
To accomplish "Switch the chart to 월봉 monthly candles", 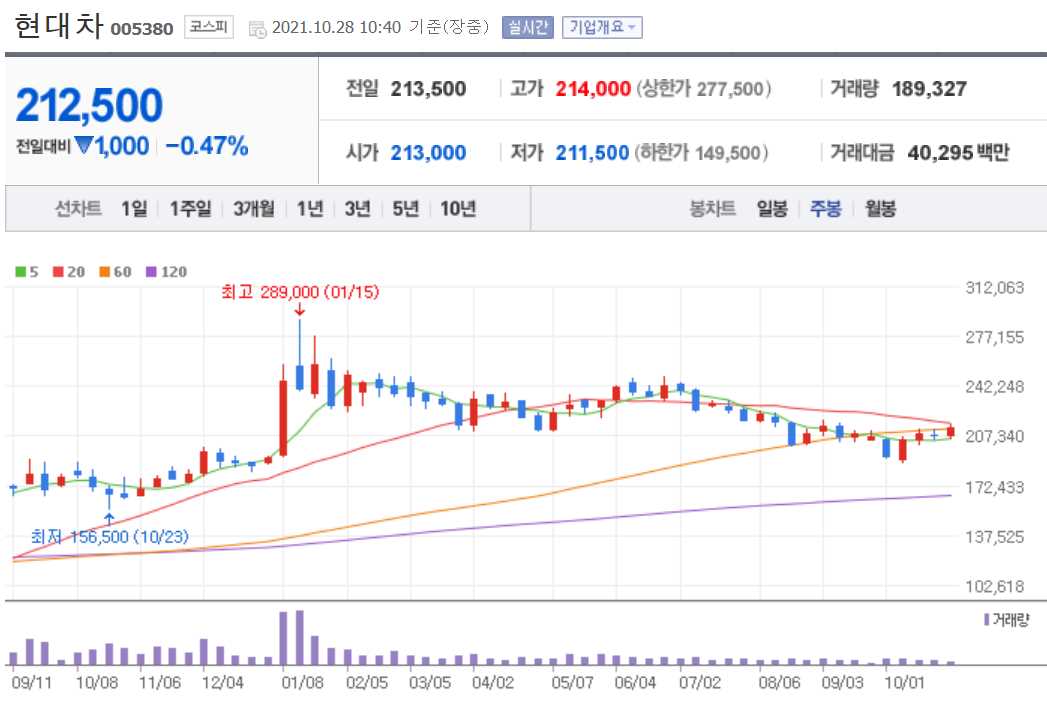I will (879, 209).
